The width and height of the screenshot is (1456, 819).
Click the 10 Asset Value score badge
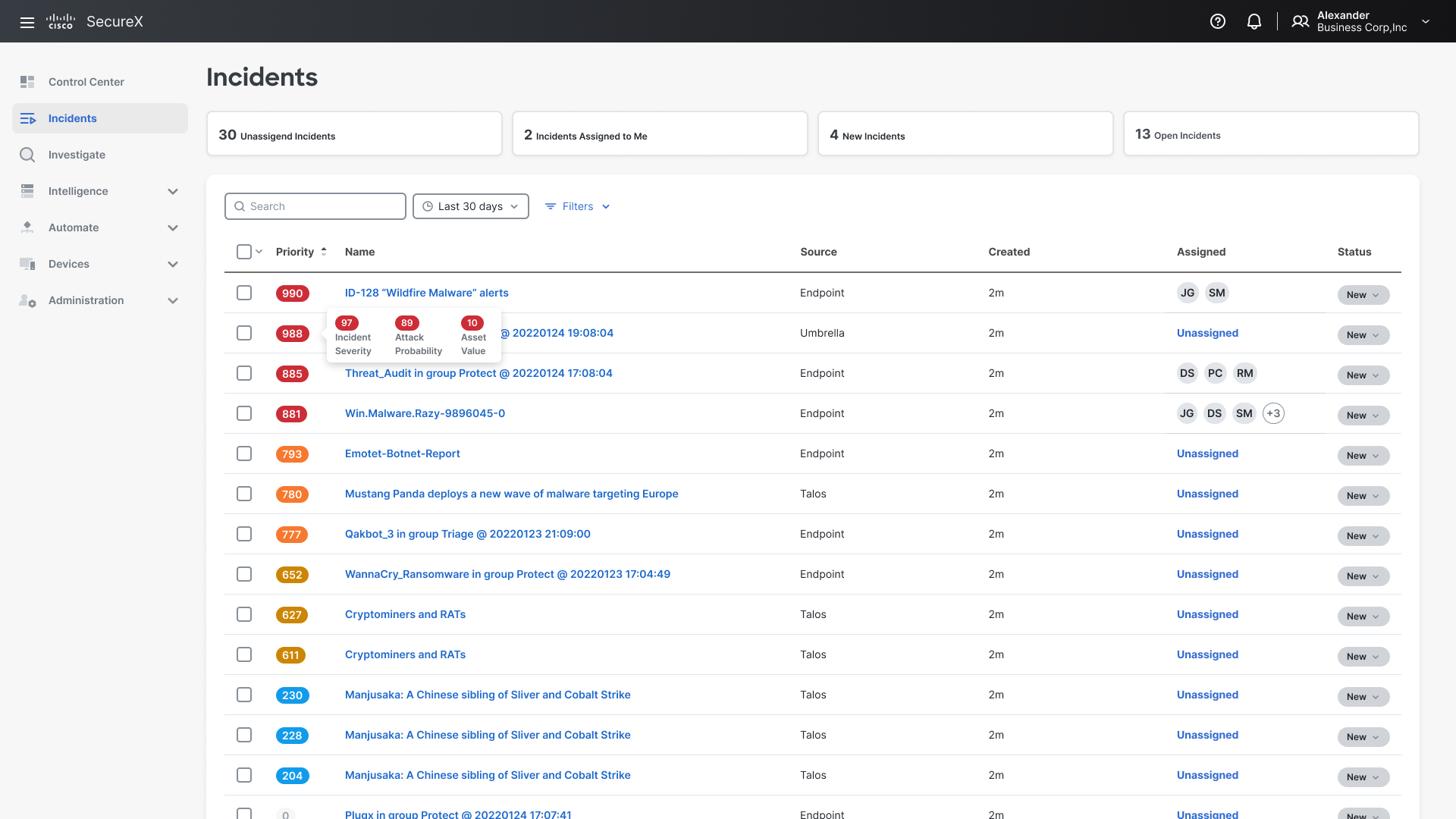tap(472, 323)
